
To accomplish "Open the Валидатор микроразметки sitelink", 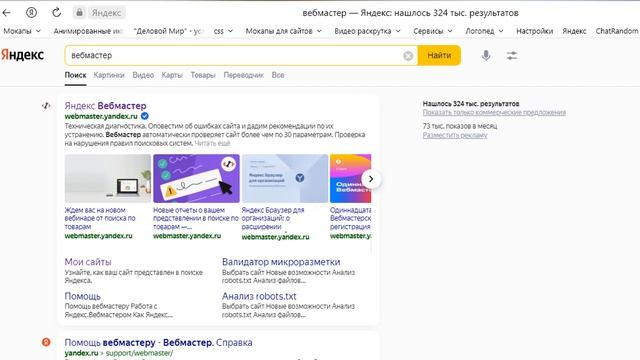I will [281, 262].
